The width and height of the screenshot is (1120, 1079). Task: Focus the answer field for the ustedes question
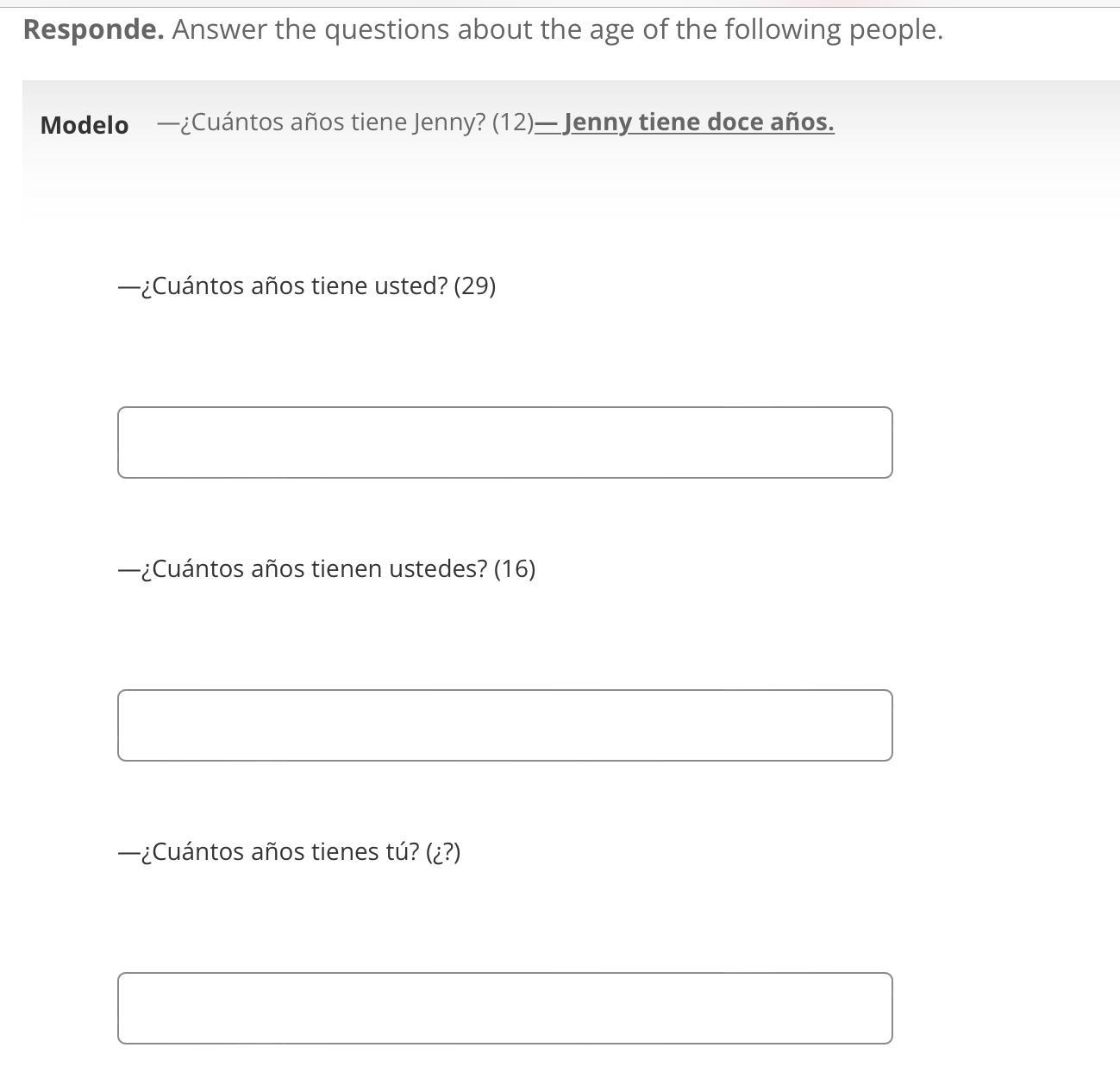(x=504, y=725)
